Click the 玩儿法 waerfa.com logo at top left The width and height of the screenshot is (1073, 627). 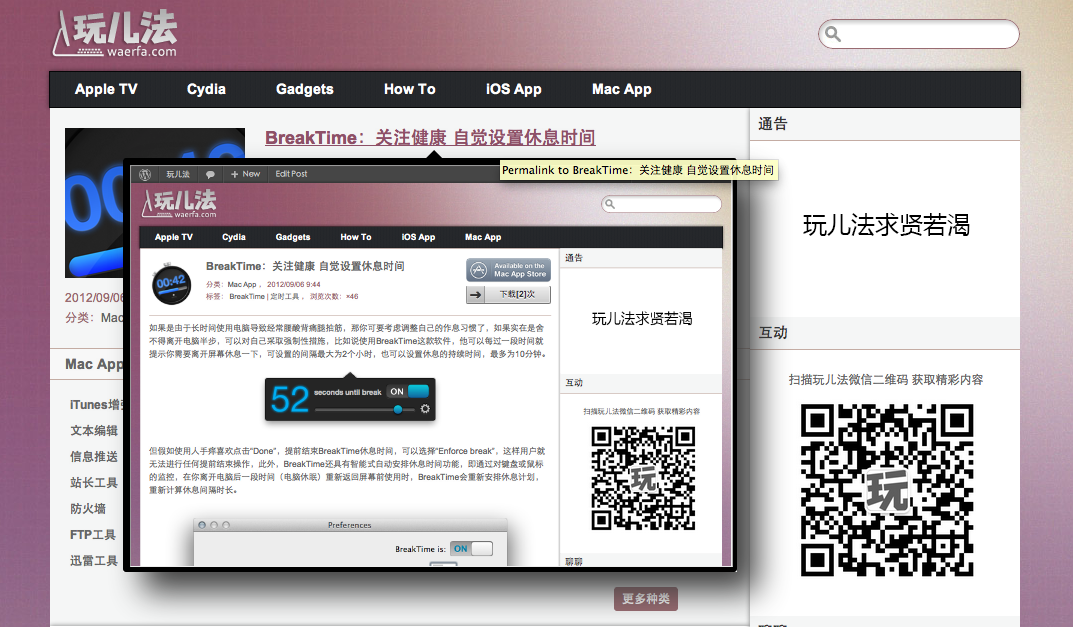point(116,34)
